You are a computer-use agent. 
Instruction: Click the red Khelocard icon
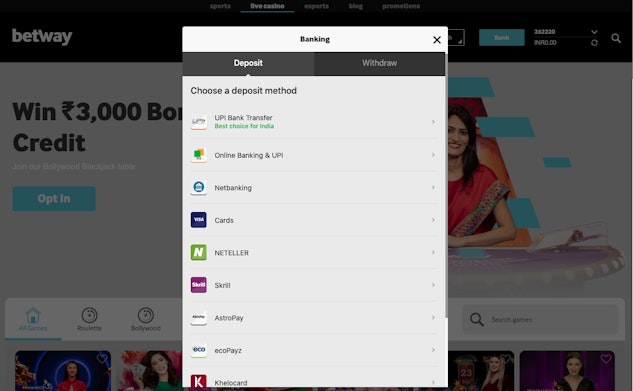point(199,381)
